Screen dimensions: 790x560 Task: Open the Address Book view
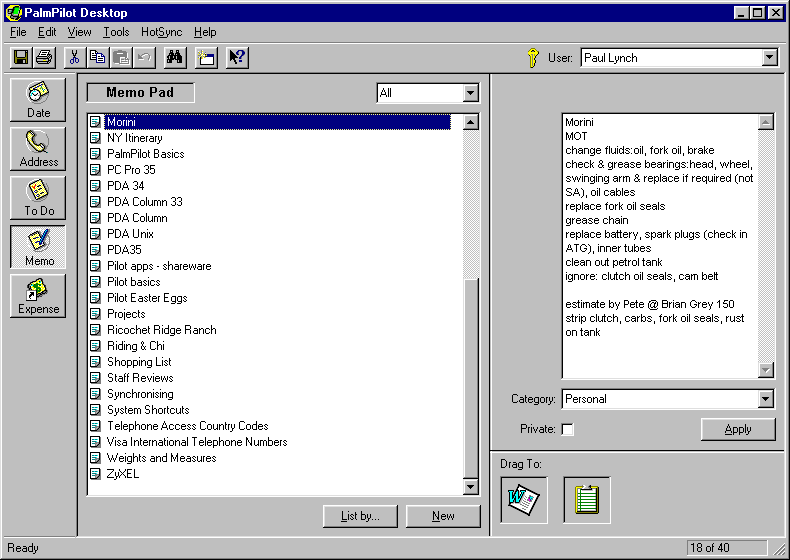click(38, 149)
